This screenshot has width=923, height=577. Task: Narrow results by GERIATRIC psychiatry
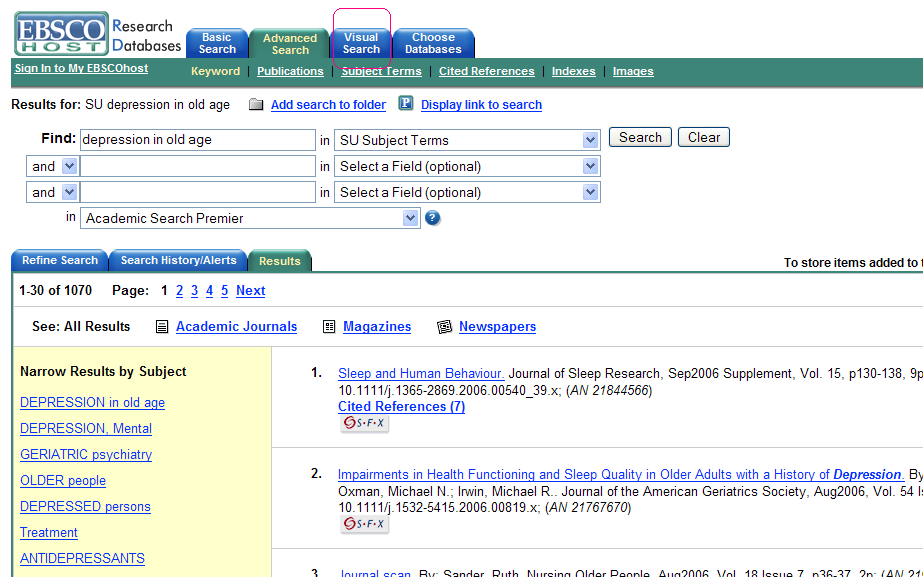tap(86, 455)
